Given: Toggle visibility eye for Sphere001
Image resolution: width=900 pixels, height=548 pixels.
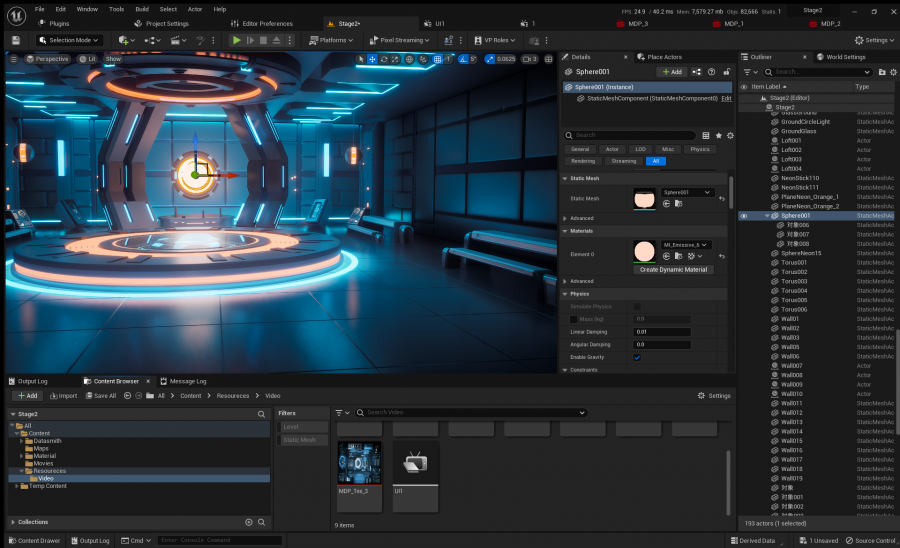Looking at the screenshot, I should (x=744, y=216).
